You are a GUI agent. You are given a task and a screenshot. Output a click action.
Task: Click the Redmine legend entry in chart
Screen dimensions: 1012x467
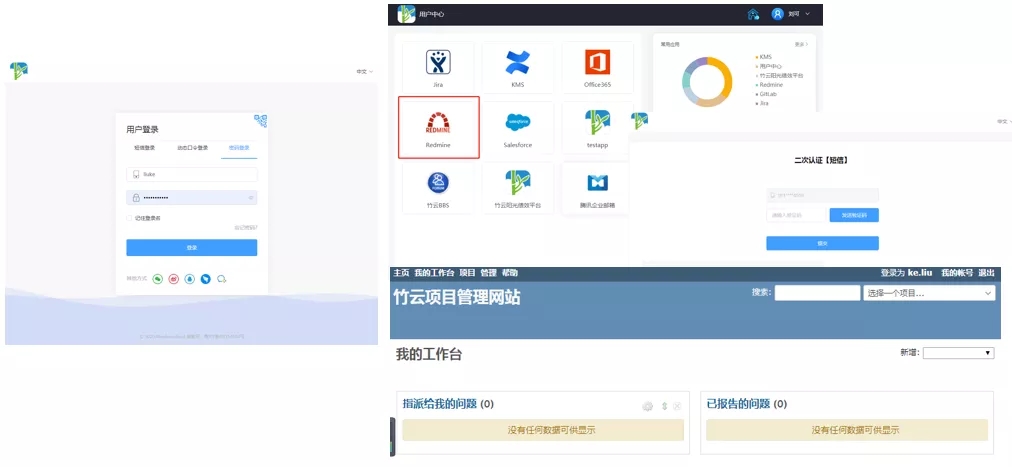pos(769,84)
